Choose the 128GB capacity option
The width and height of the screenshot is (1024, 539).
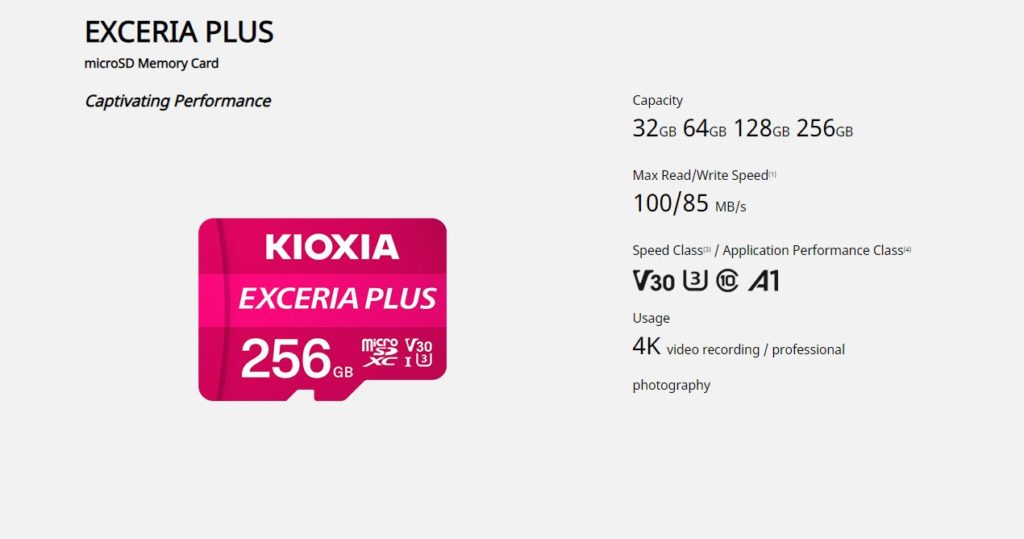click(x=761, y=129)
